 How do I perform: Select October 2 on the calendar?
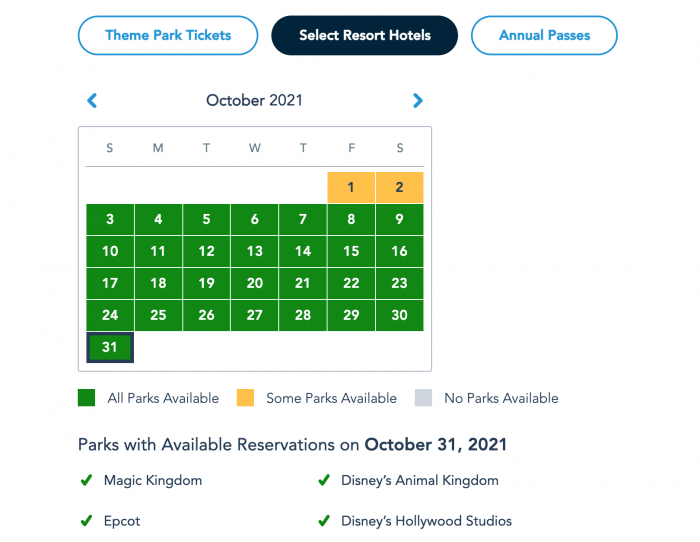(399, 187)
